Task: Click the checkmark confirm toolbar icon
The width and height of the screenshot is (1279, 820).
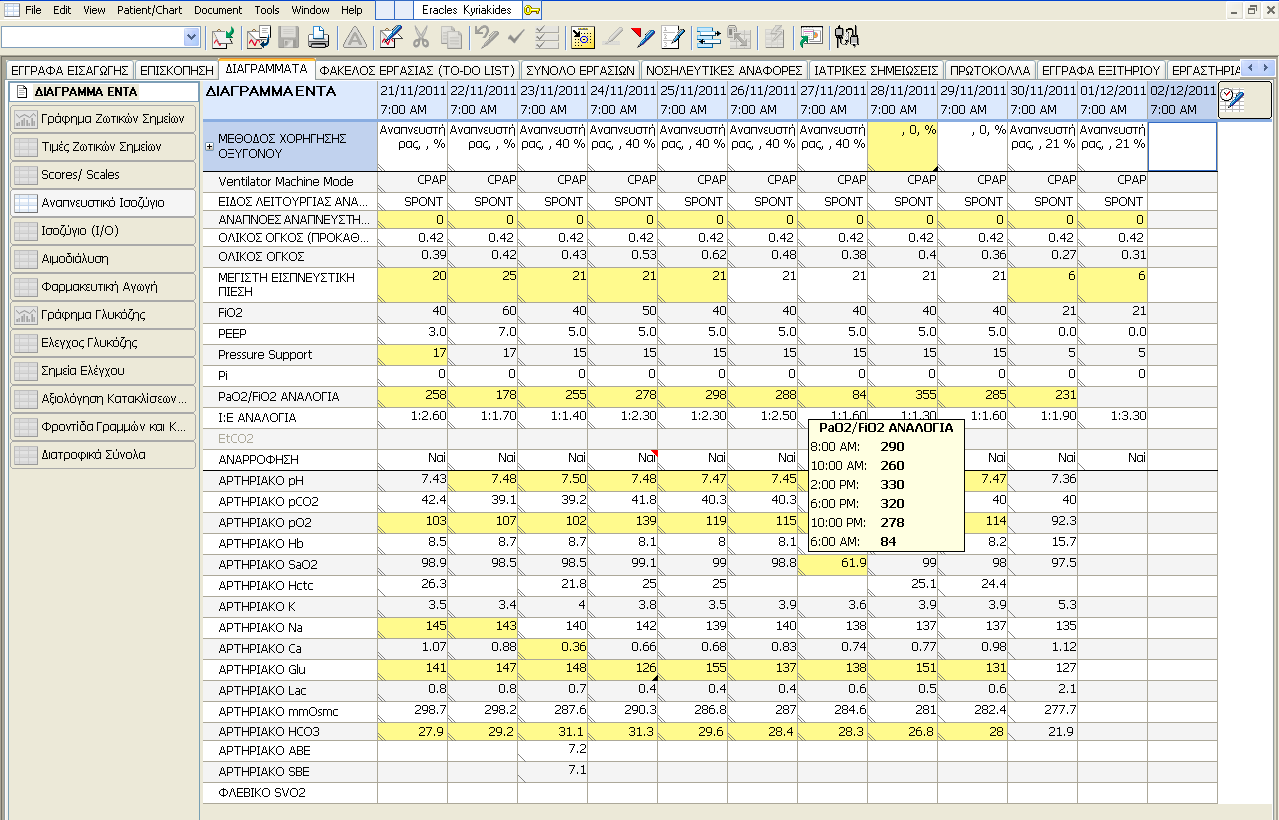Action: coord(516,38)
